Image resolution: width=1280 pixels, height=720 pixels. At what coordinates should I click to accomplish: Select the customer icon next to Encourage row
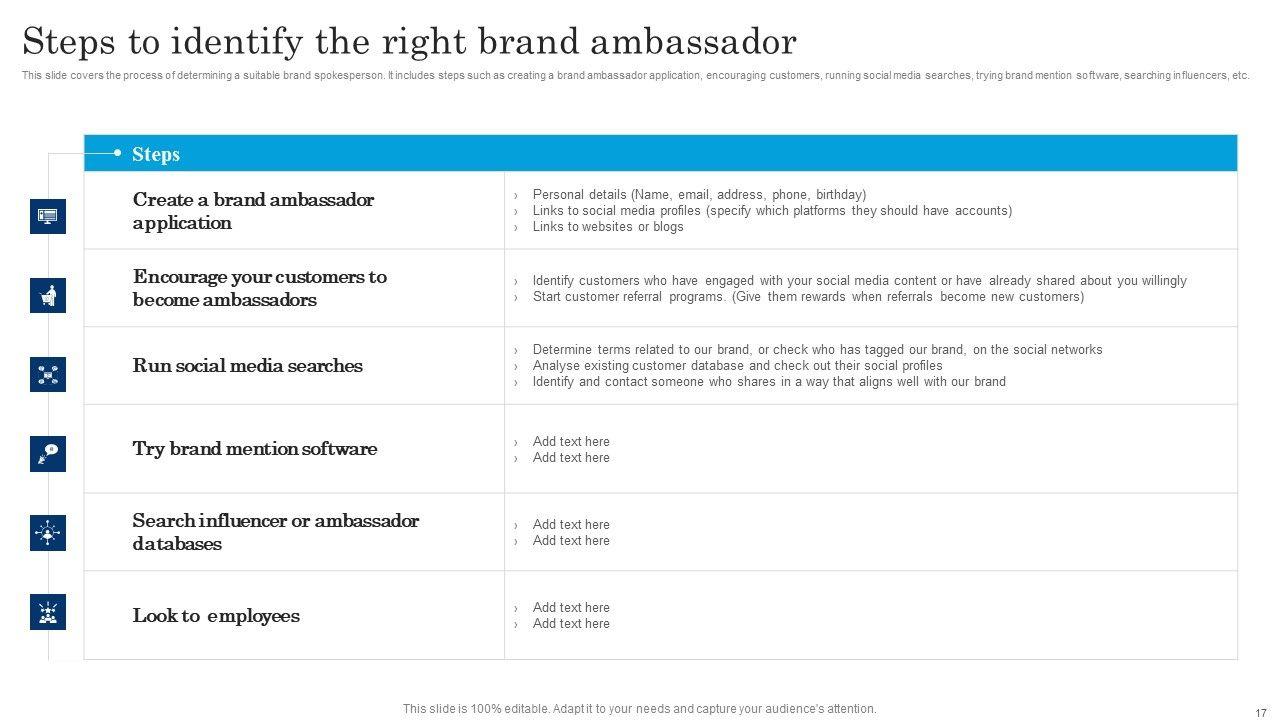(x=47, y=295)
